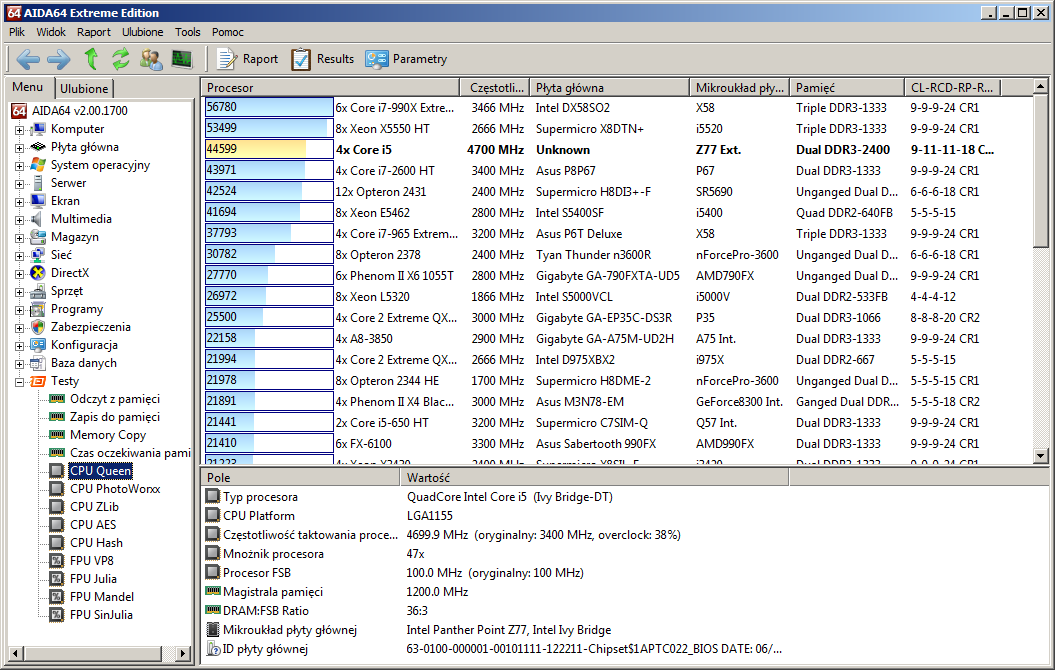The image size is (1055, 670).
Task: Click the green monitor graph toolbar icon
Action: (x=182, y=59)
